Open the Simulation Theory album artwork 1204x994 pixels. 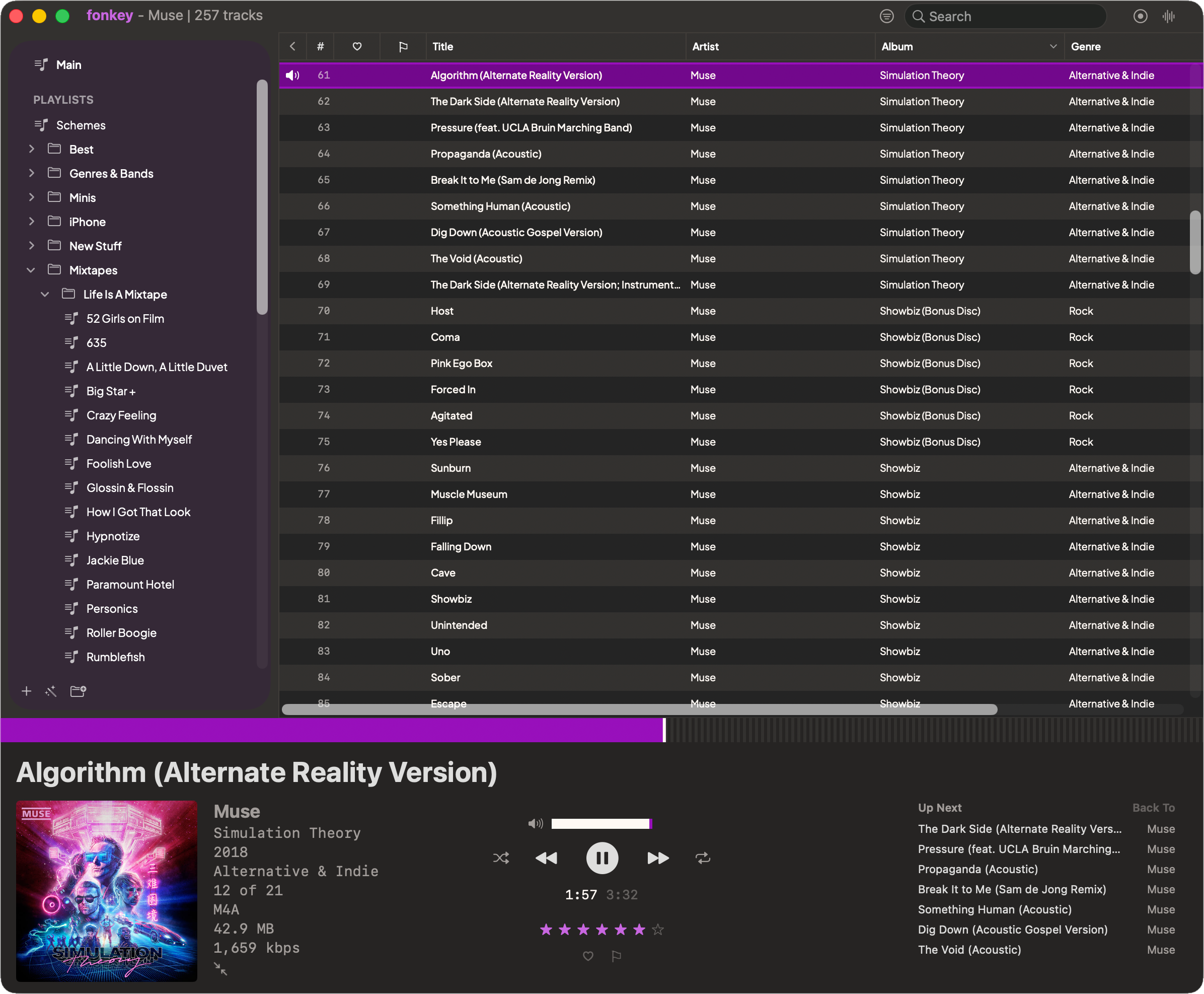click(106, 891)
